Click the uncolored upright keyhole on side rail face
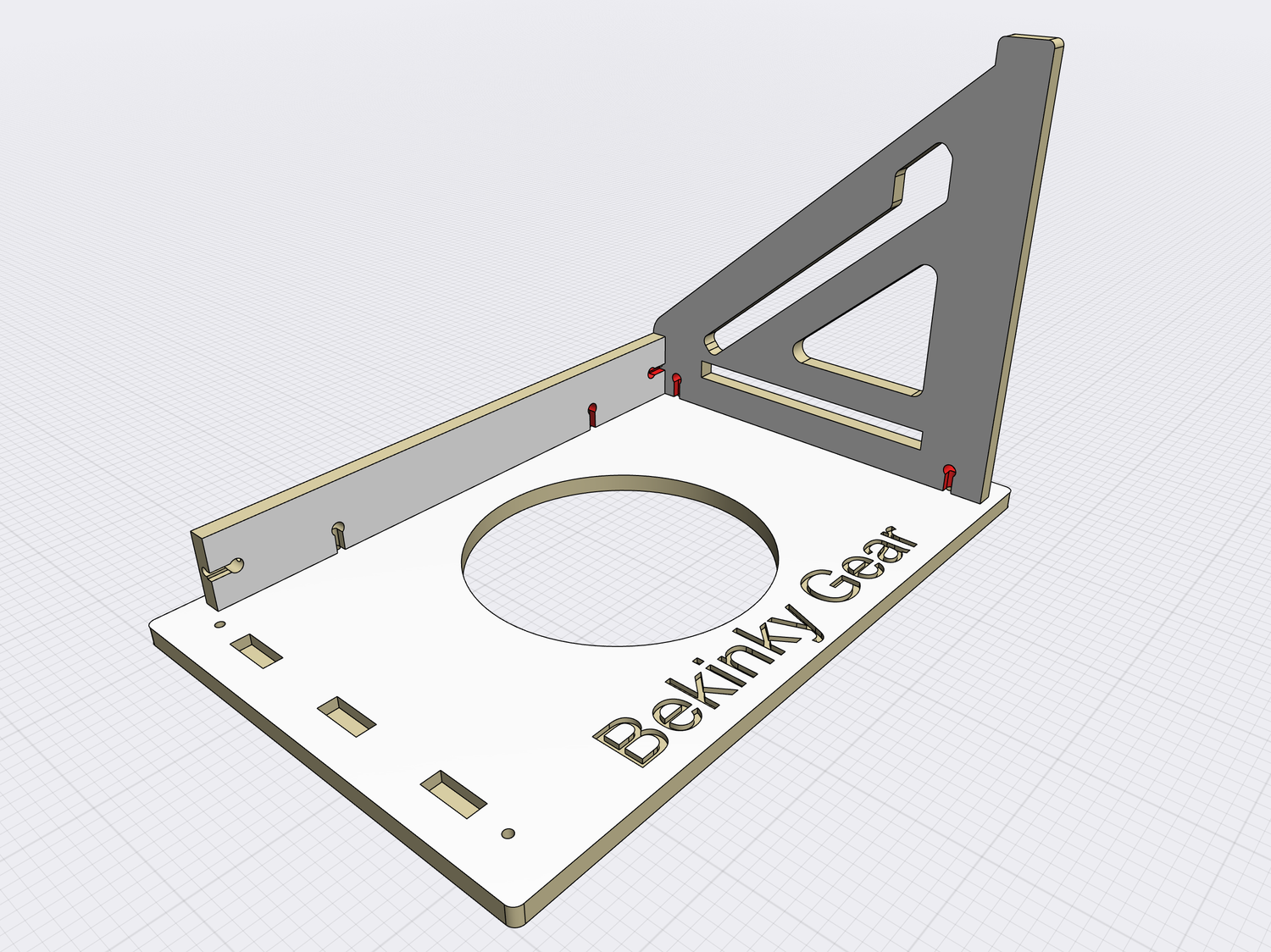1271x952 pixels. pyautogui.click(x=338, y=534)
